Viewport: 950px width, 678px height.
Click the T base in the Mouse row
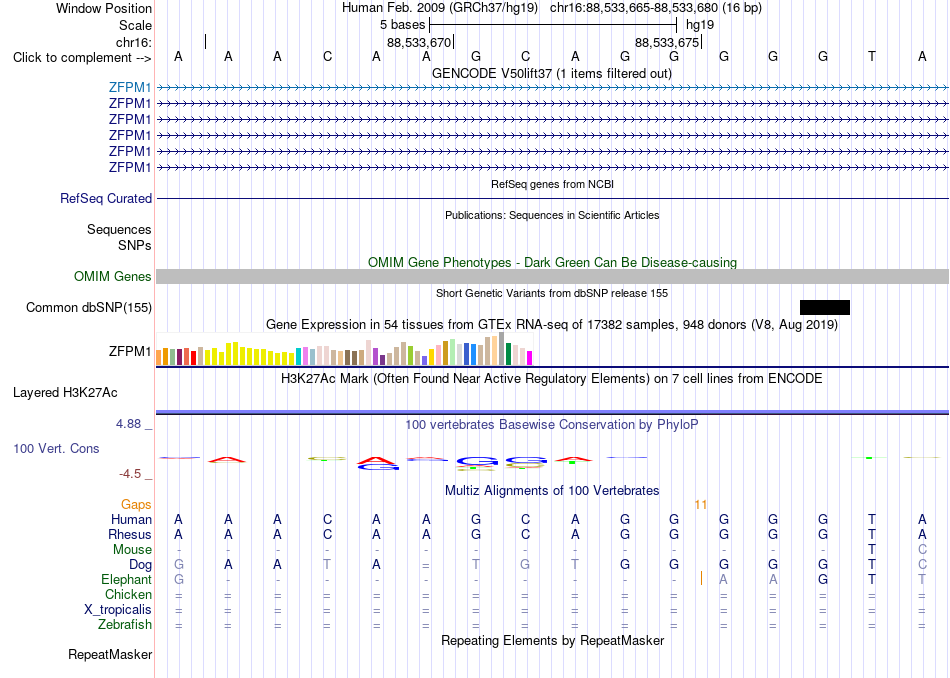(872, 550)
